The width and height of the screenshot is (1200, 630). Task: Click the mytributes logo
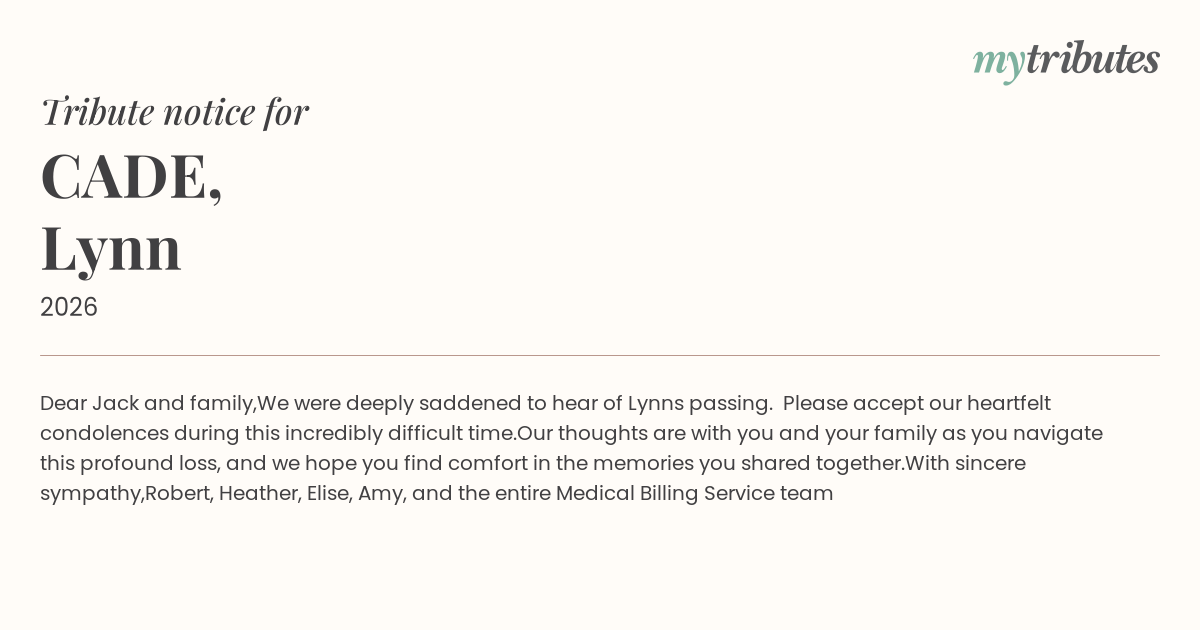[1066, 60]
